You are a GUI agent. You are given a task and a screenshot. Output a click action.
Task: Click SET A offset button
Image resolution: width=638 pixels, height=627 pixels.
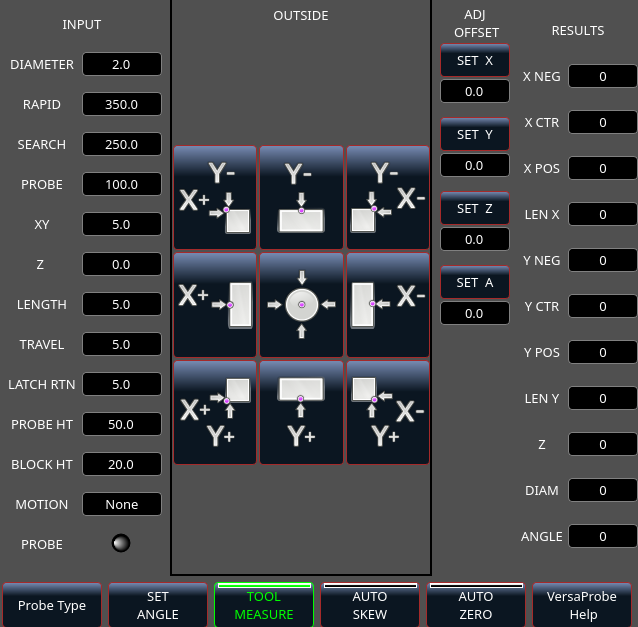pos(475,282)
